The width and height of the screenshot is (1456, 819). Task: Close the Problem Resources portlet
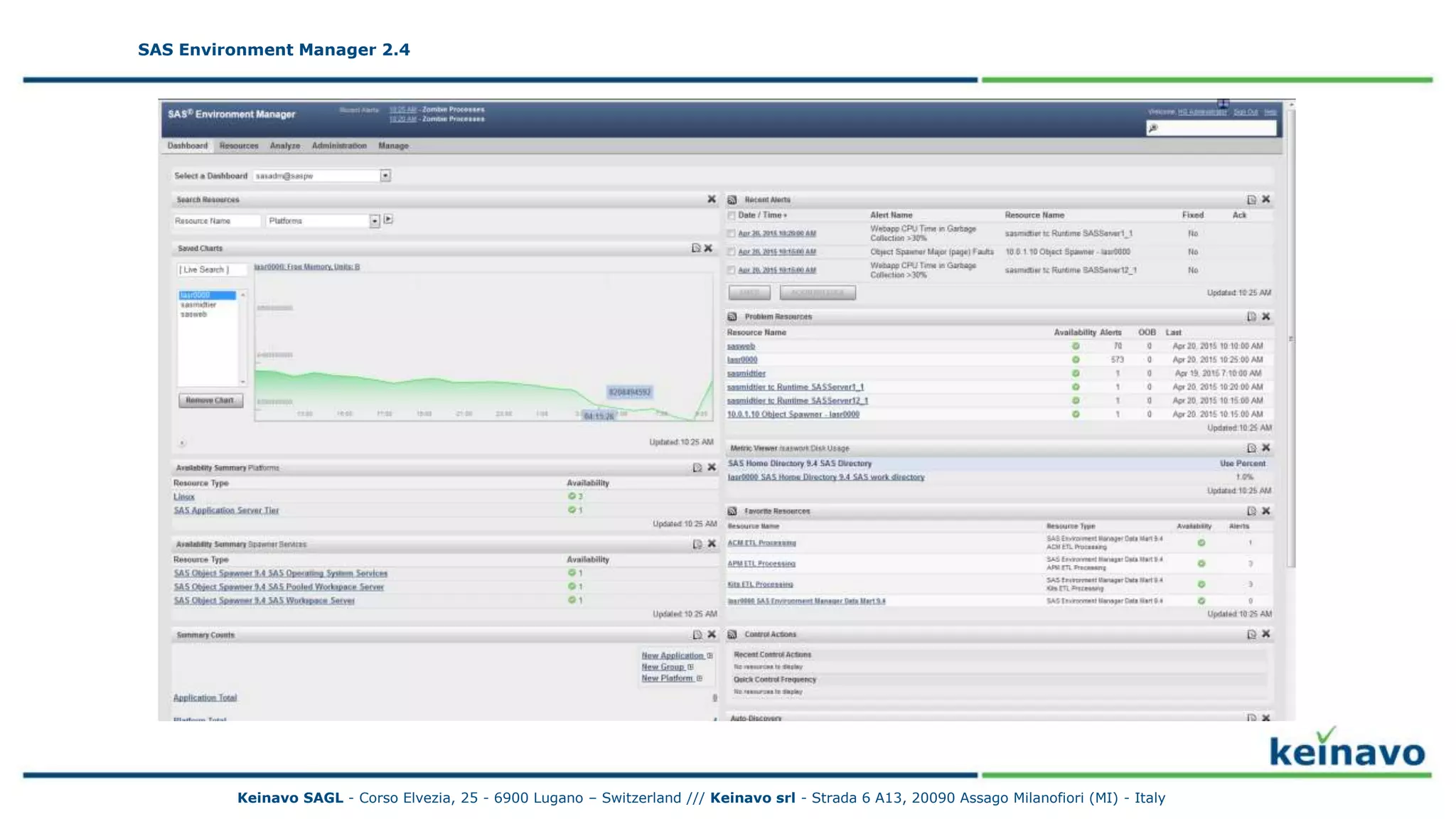pyautogui.click(x=1265, y=316)
